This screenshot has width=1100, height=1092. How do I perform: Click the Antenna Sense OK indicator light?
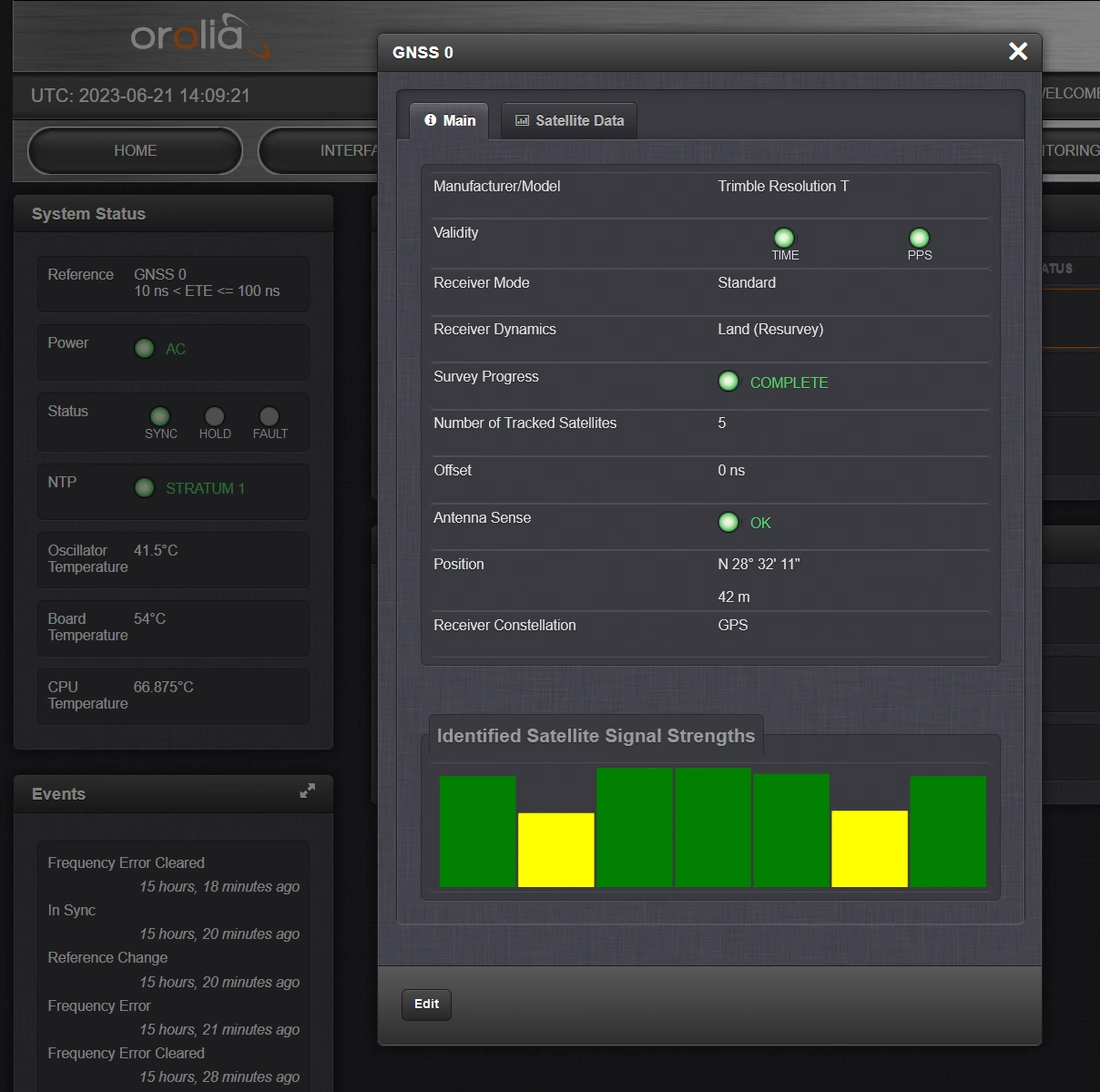coord(728,522)
